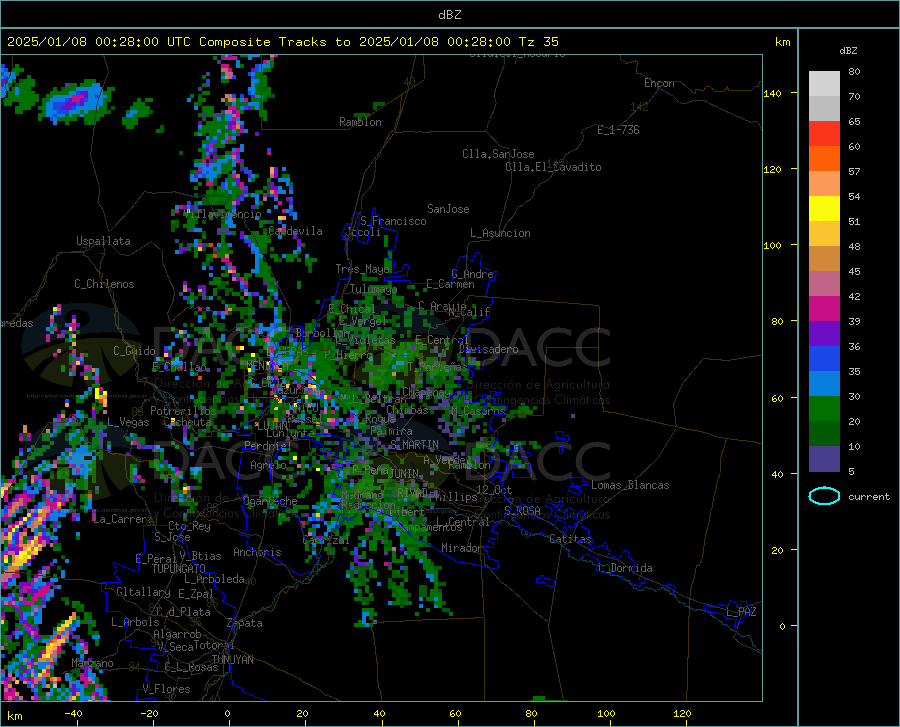
Task: Click the 'Clla.SanJose' place label
Action: pyautogui.click(x=498, y=154)
